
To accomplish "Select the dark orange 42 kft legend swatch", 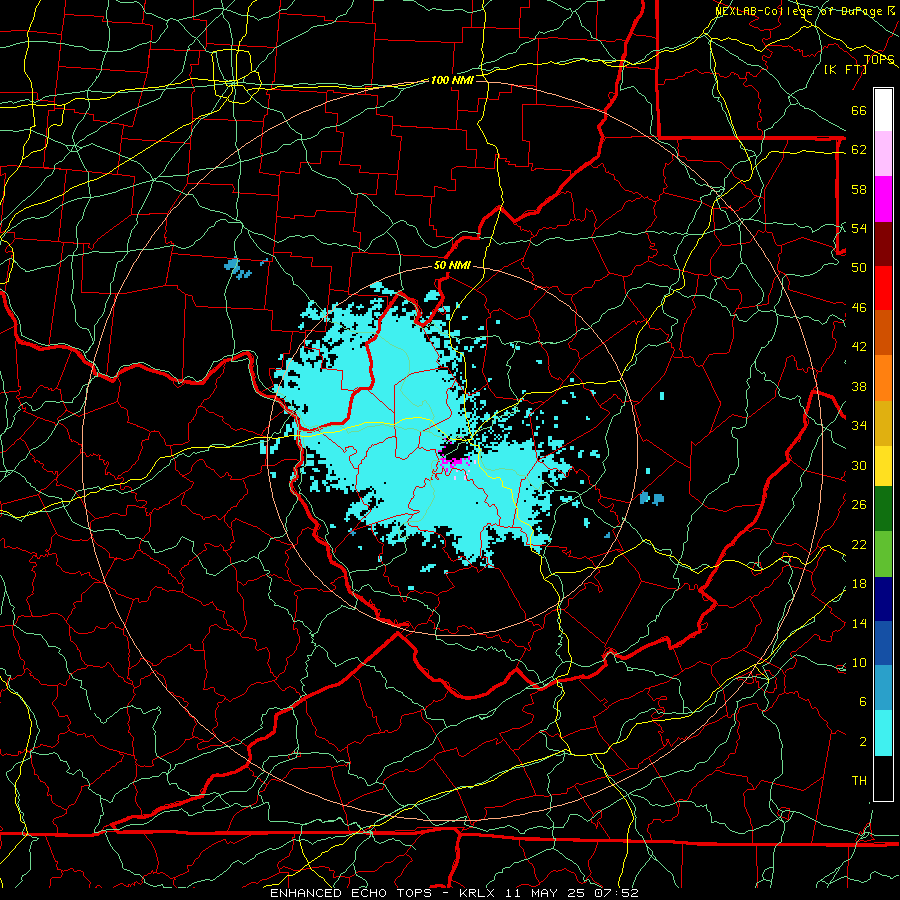I will (883, 332).
